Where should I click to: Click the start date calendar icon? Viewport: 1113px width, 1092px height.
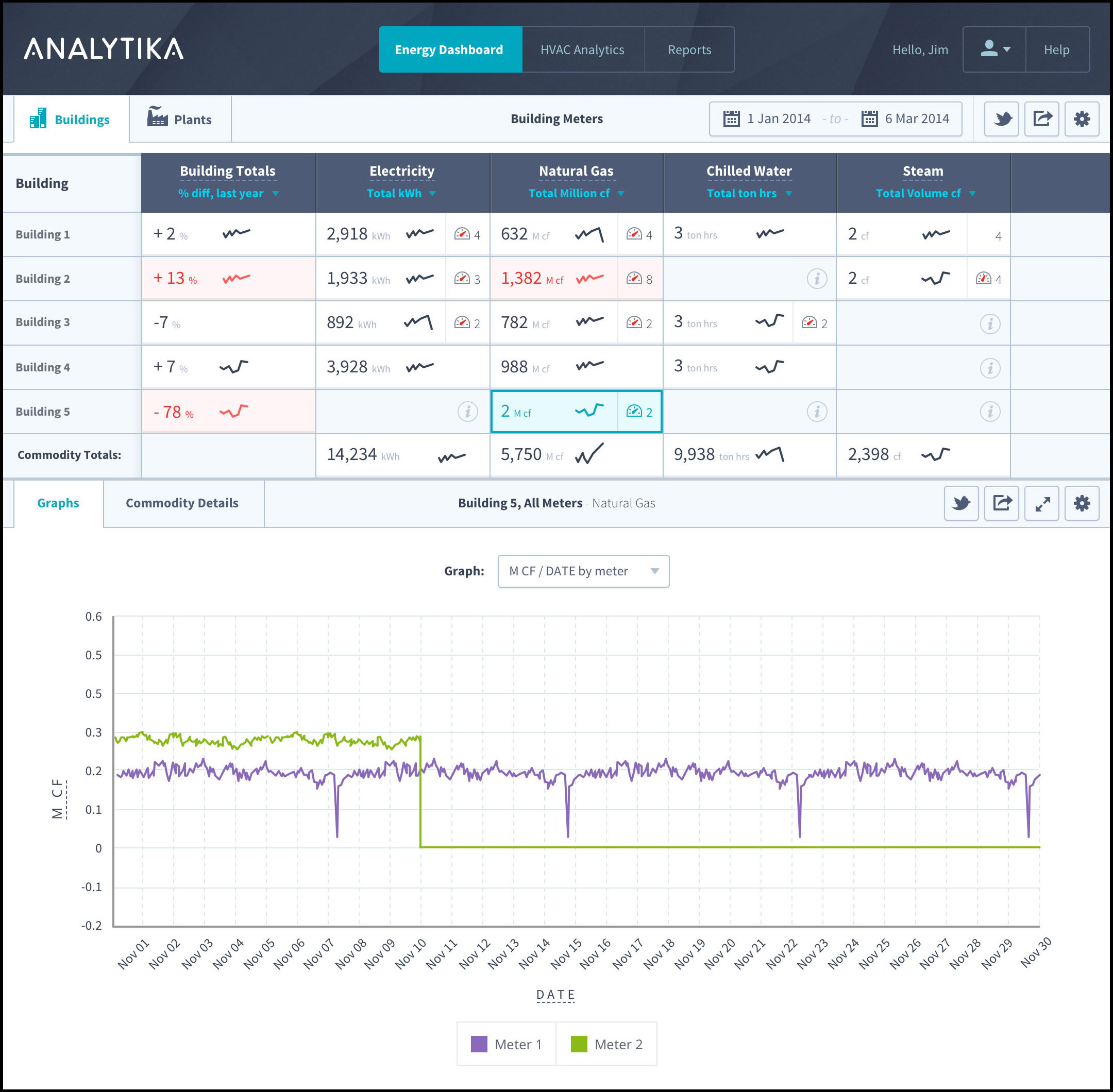tap(731, 118)
